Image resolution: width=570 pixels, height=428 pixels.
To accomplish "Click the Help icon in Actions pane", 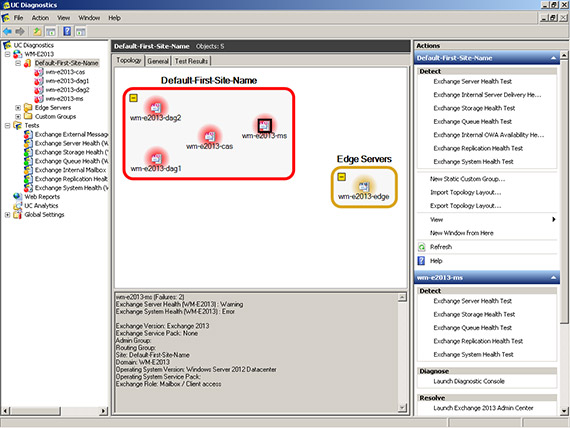I will (421, 261).
